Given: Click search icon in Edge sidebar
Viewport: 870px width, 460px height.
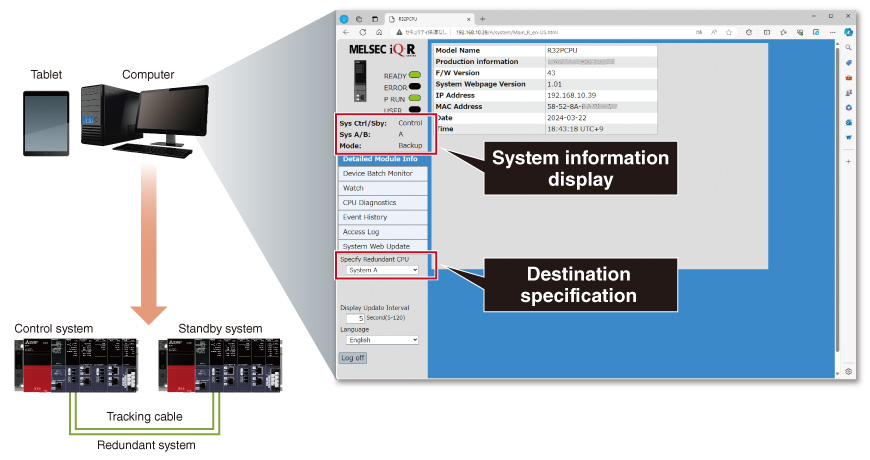Looking at the screenshot, I should (x=848, y=48).
